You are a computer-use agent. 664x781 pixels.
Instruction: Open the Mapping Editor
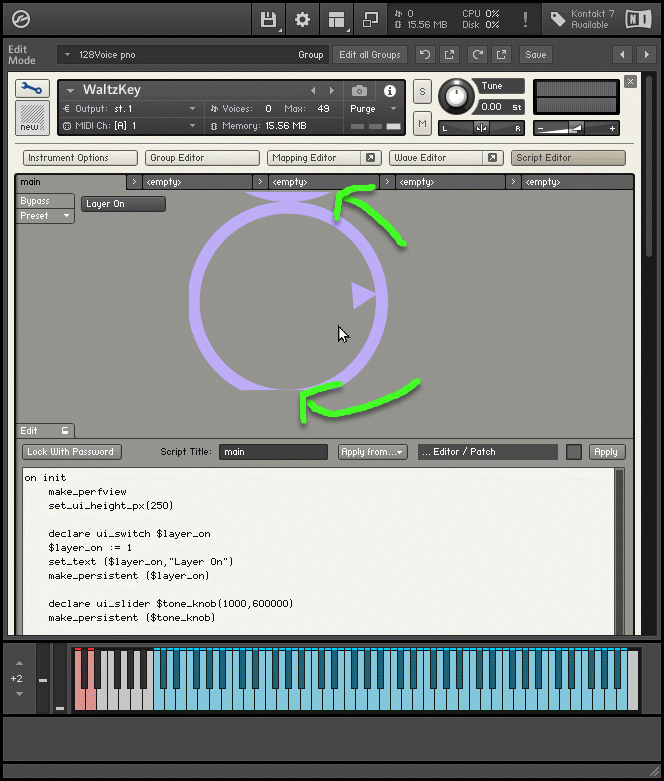(x=313, y=158)
